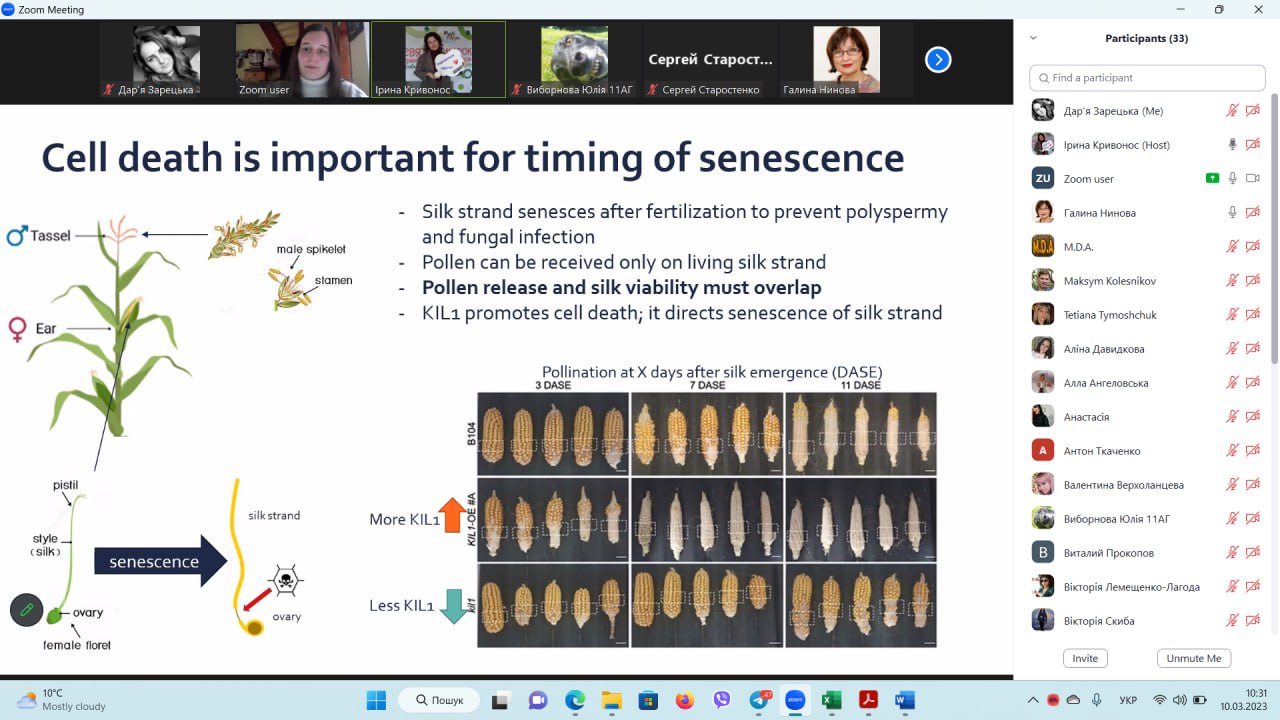This screenshot has height=720, width=1280.
Task: Click the OneDrive cloud tray icon
Action: pyautogui.click(x=1074, y=700)
